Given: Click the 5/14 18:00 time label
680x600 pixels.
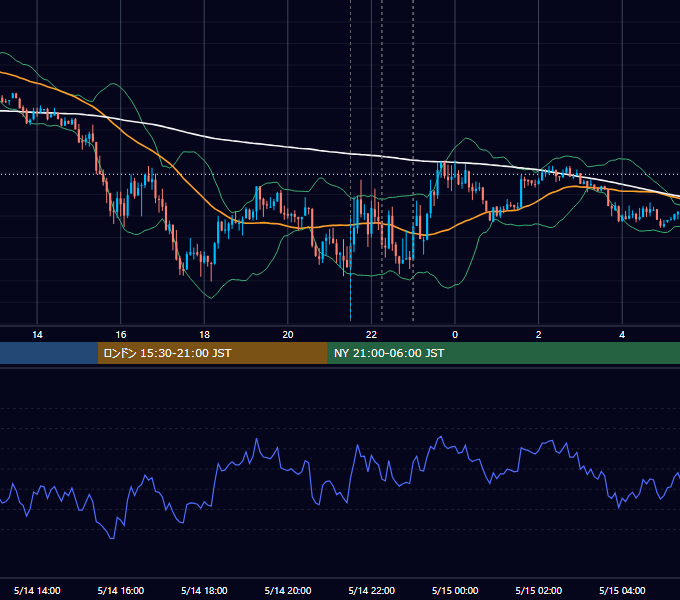Looking at the screenshot, I should 204,590.
